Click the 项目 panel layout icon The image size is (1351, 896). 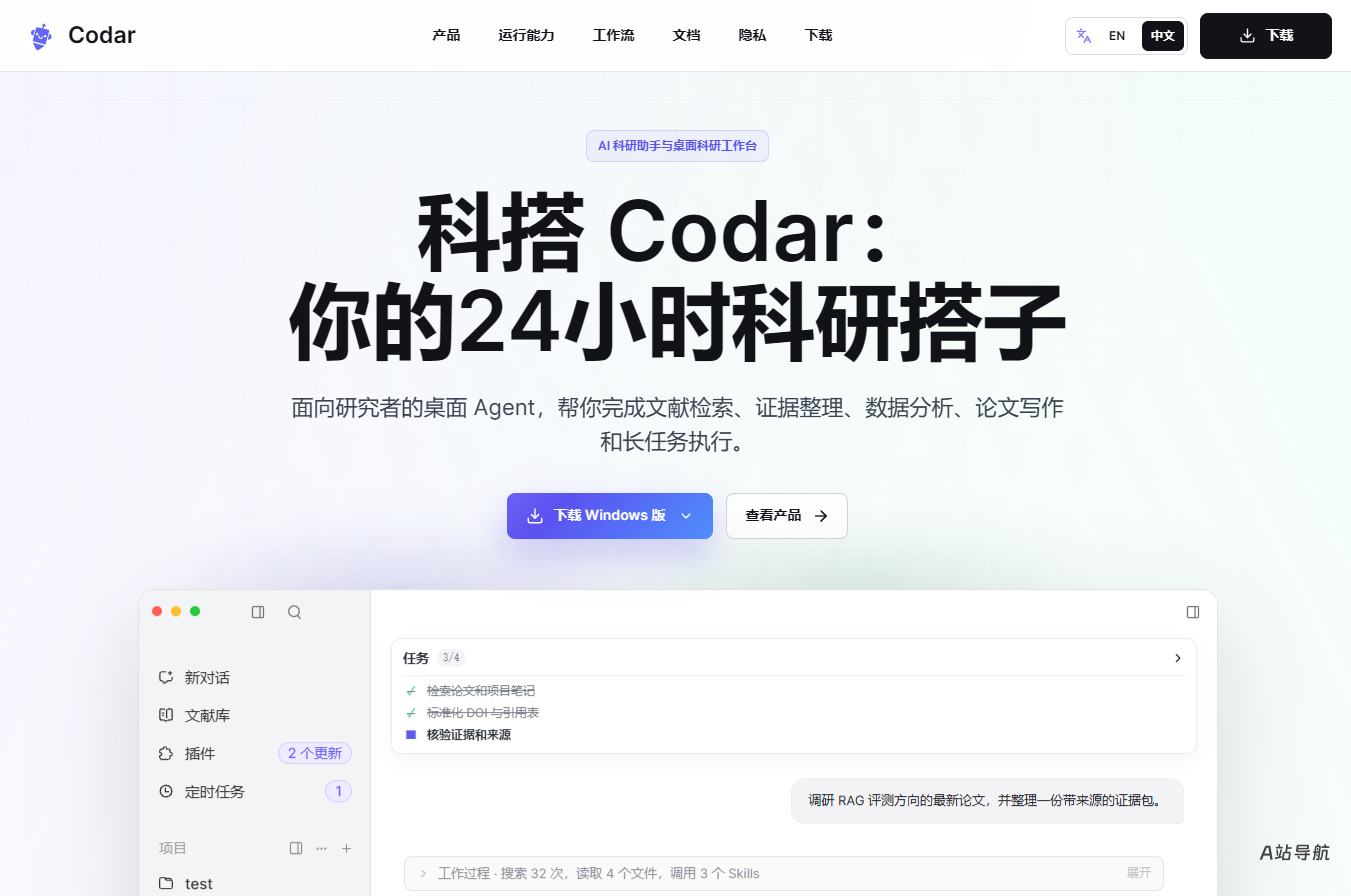tap(296, 848)
